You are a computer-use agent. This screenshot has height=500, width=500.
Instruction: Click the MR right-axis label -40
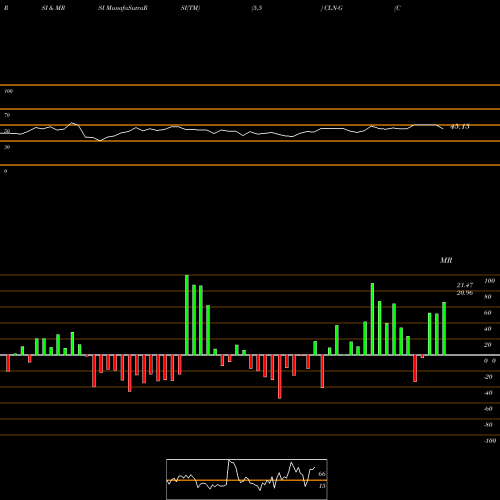point(488,393)
